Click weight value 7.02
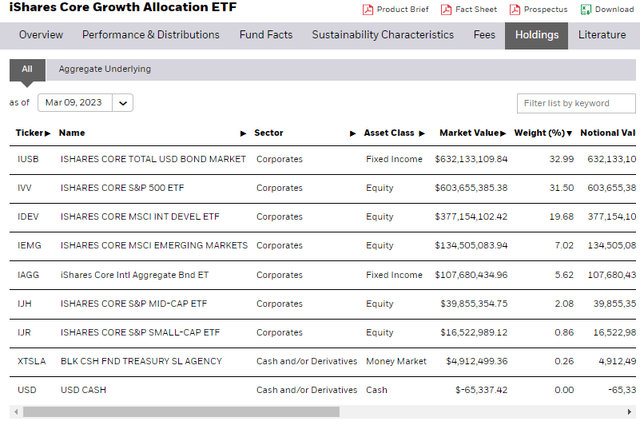This screenshot has height=421, width=640. (x=564, y=245)
